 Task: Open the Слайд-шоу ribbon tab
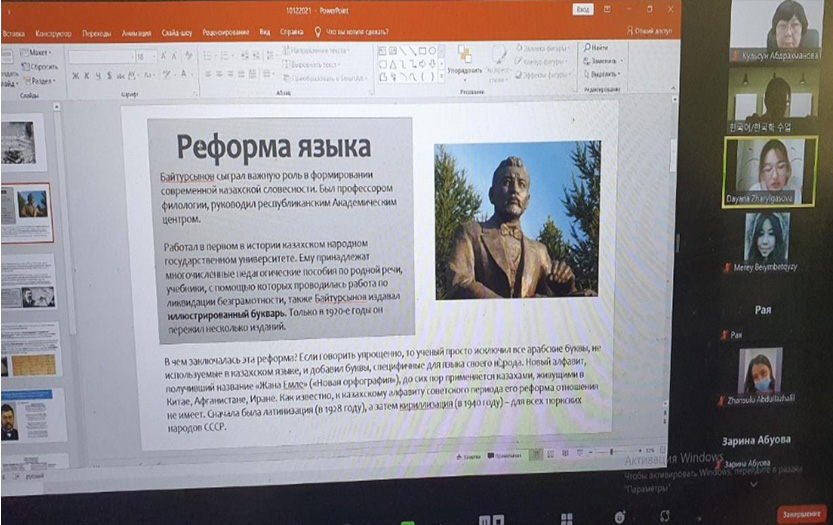[x=174, y=32]
